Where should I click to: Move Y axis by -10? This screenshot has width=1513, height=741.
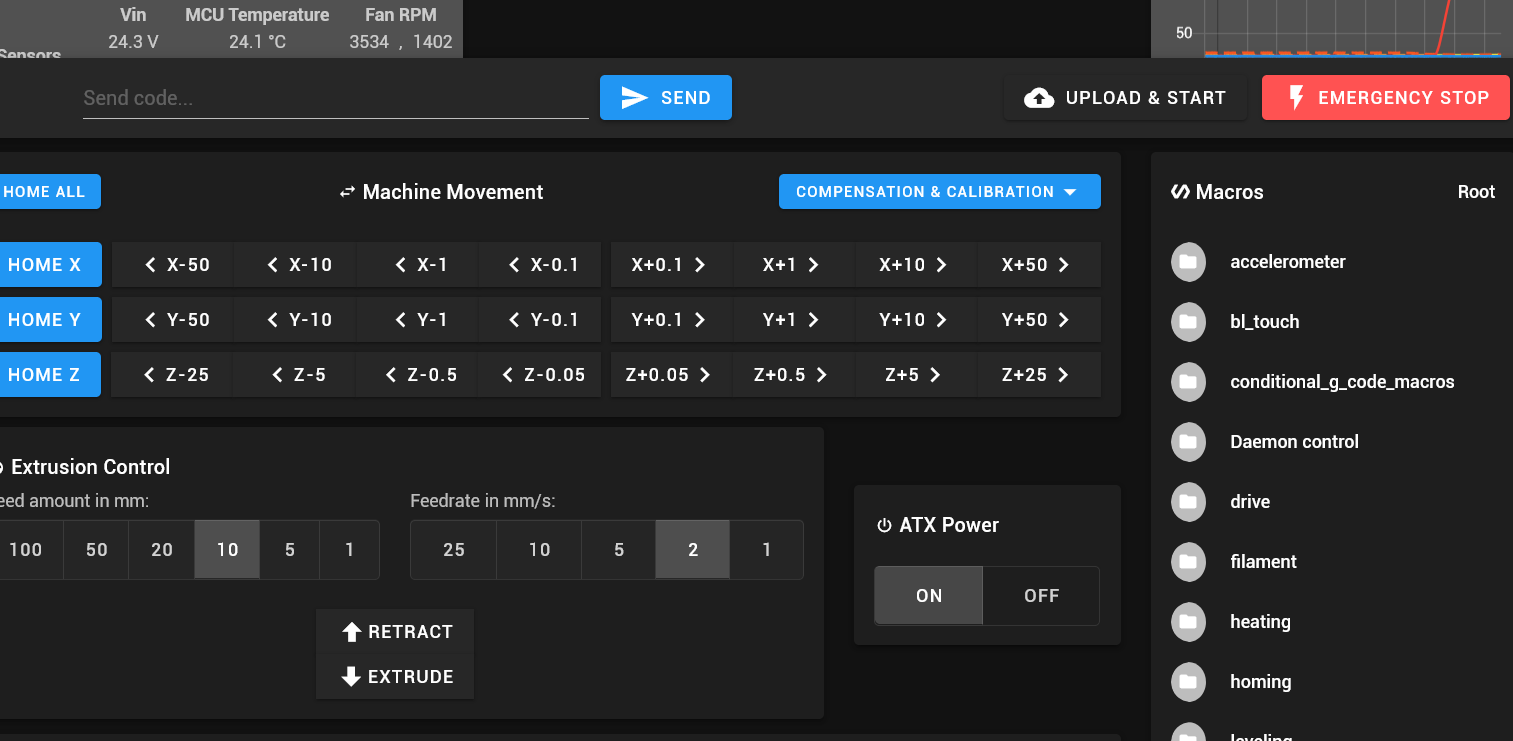[296, 320]
